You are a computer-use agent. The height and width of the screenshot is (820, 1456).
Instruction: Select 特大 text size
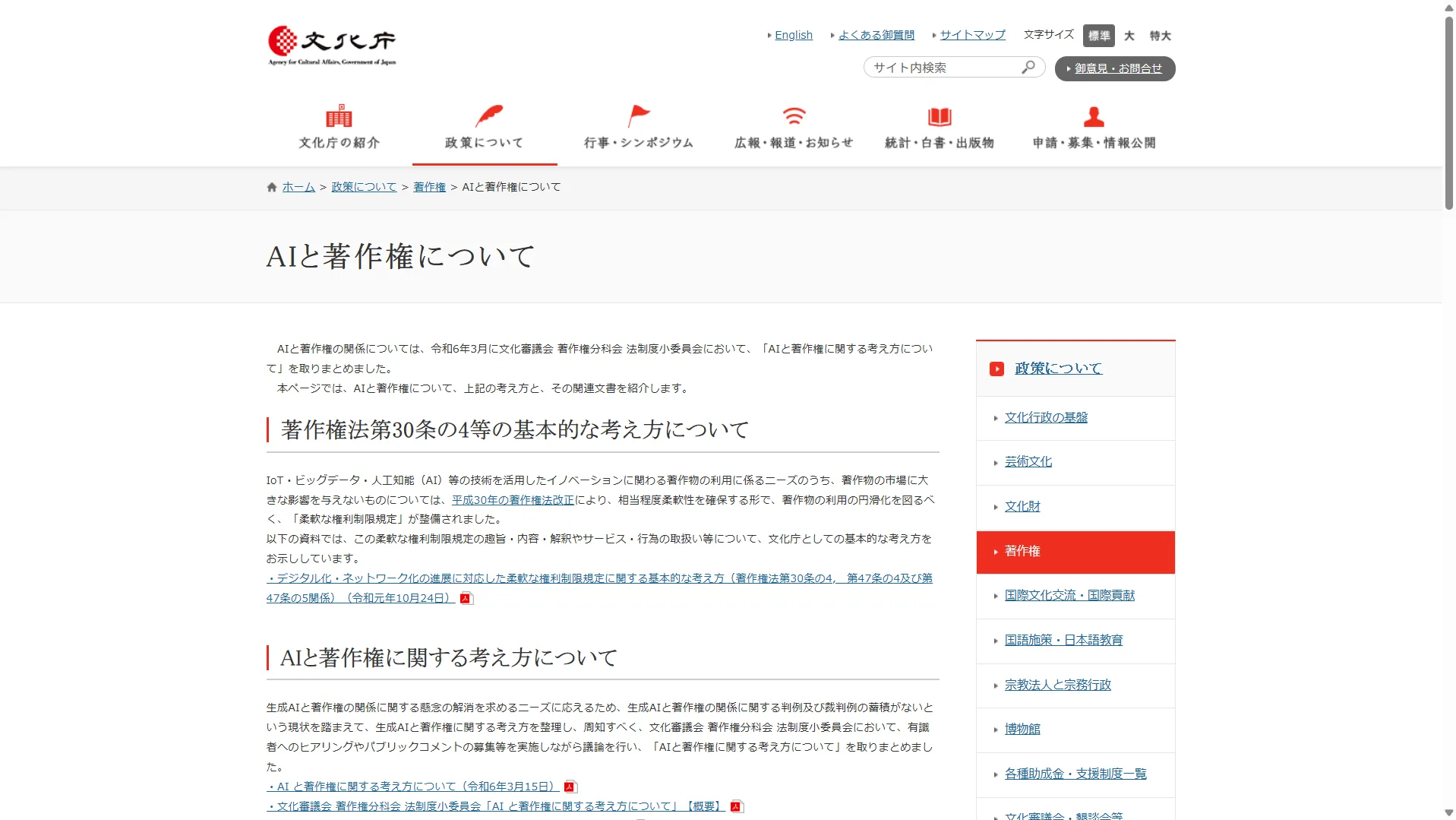coord(1160,36)
